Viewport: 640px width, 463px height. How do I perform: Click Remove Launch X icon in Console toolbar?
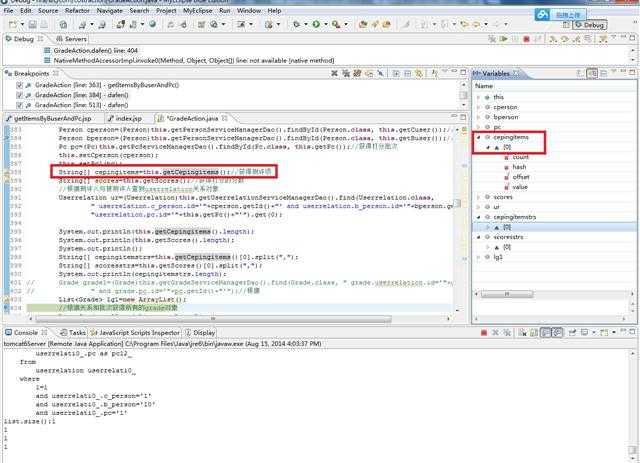click(495, 333)
